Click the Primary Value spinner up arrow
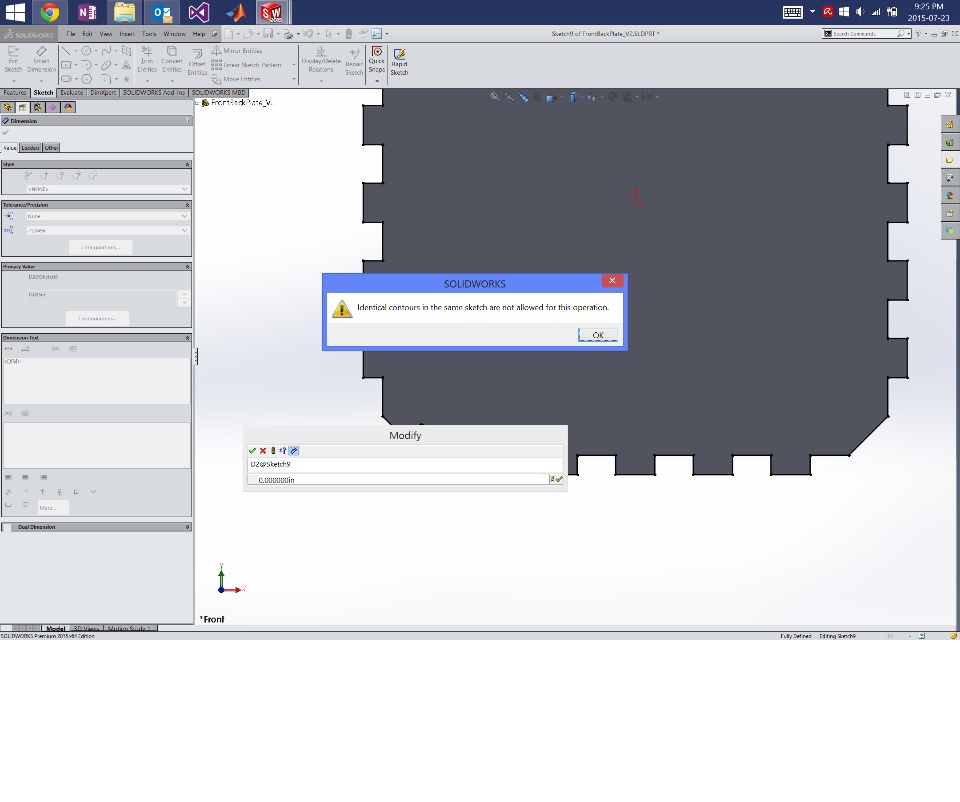The image size is (960, 802). point(184,293)
